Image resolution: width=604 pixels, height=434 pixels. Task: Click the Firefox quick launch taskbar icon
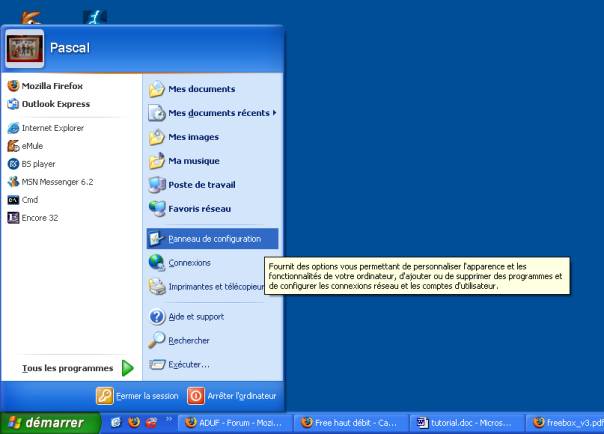[x=134, y=422]
